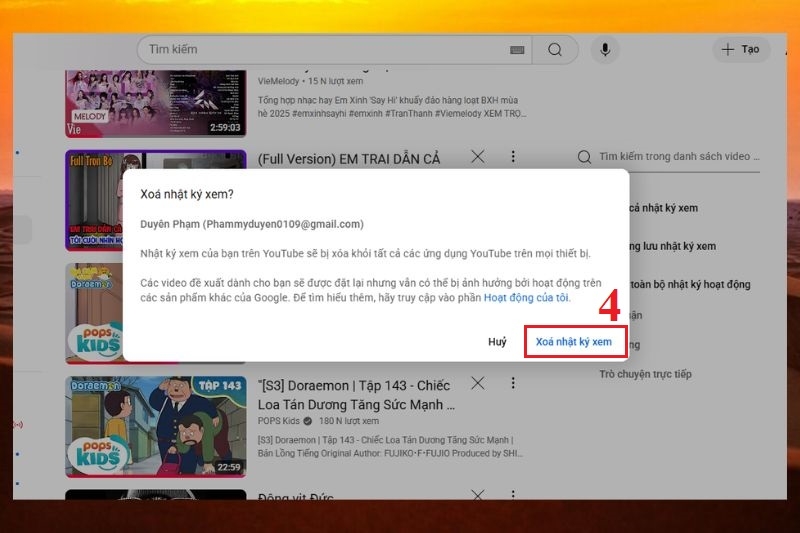This screenshot has width=800, height=533.
Task: Click the dialog title 'Xoá nhật ký xem?'
Action: (187, 194)
